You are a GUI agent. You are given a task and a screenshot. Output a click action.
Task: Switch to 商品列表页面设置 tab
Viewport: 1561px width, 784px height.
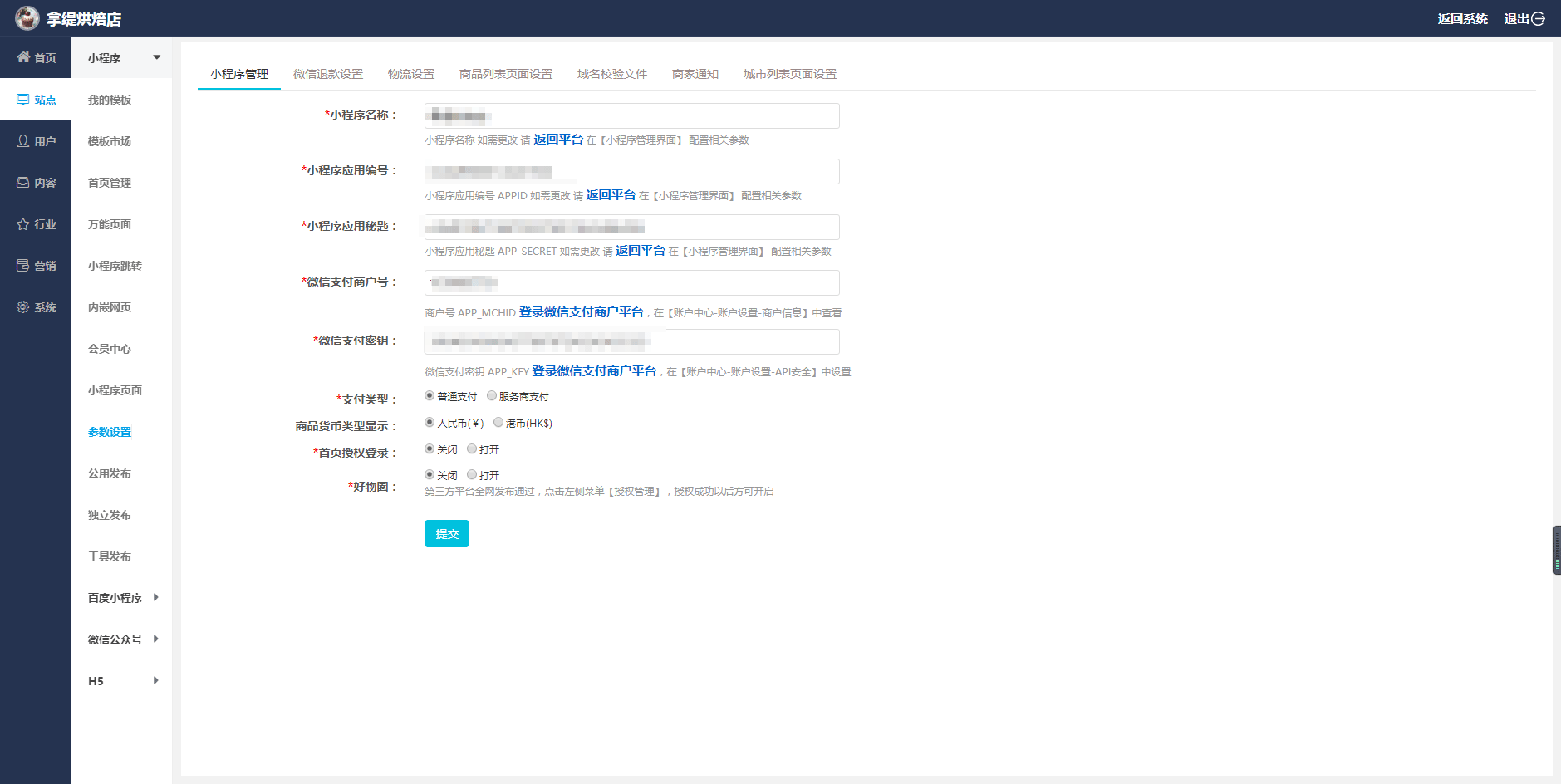click(506, 74)
